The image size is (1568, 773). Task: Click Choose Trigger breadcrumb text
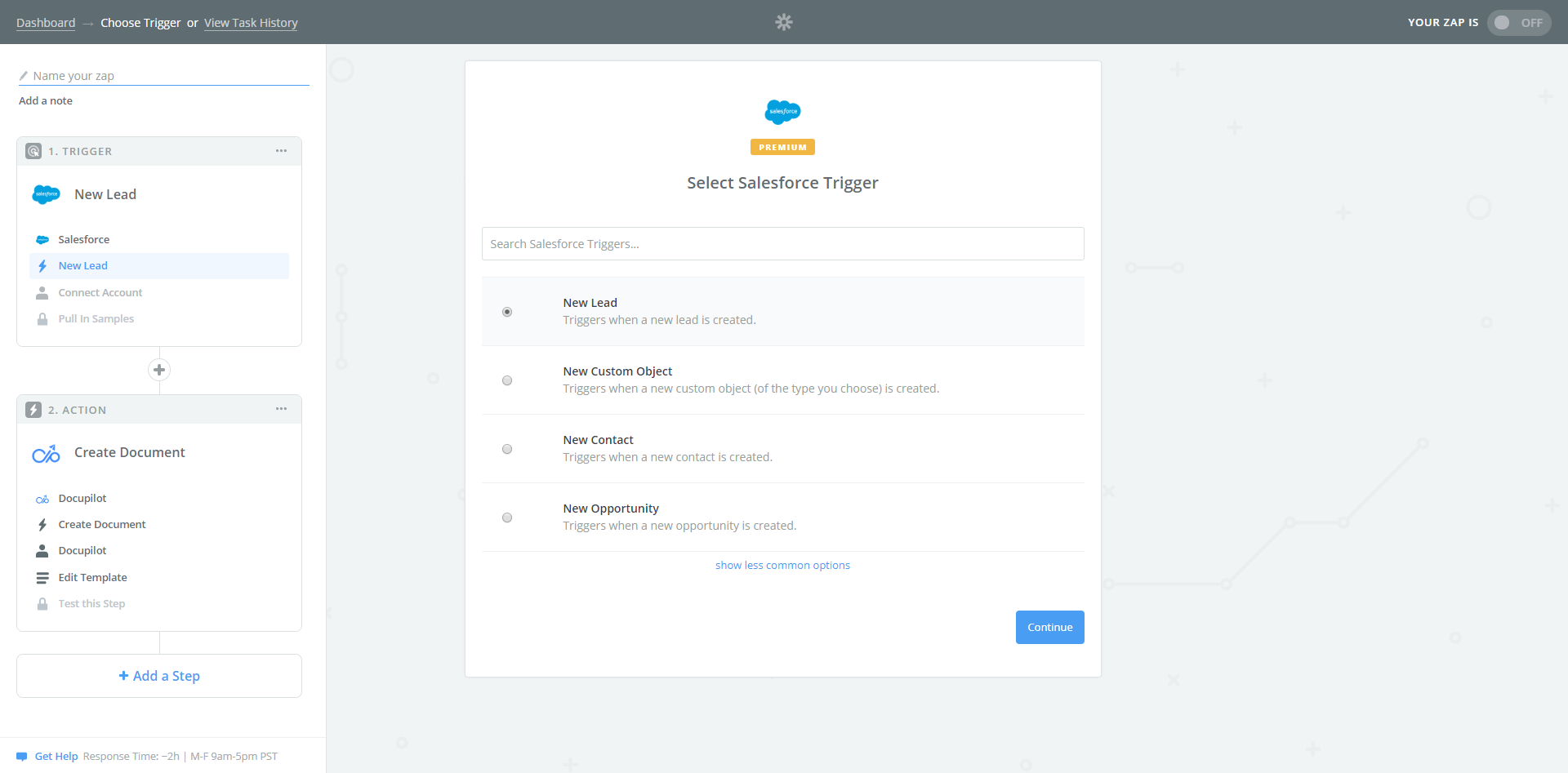point(140,23)
